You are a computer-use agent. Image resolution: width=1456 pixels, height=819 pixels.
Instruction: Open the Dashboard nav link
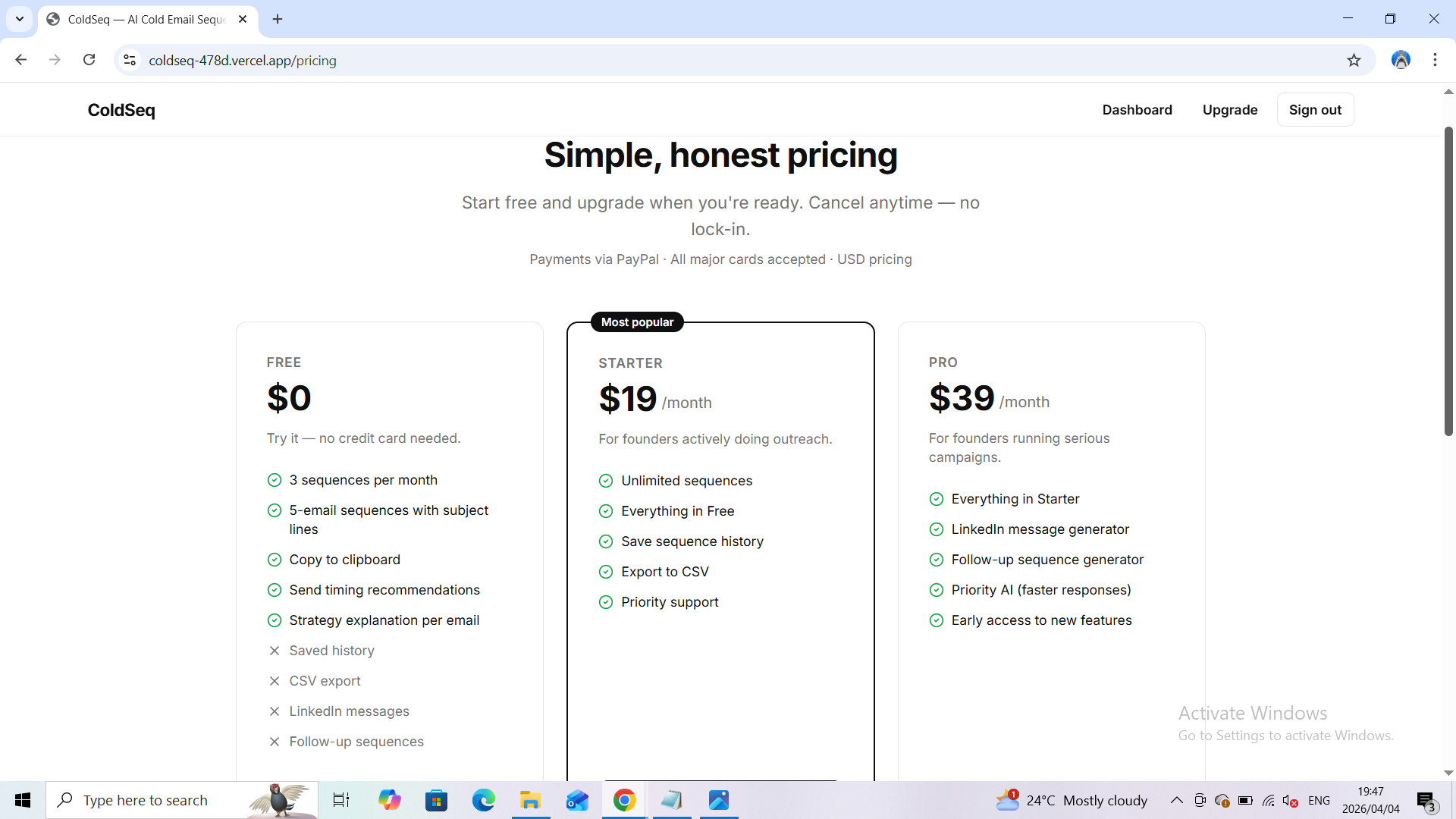(1137, 110)
